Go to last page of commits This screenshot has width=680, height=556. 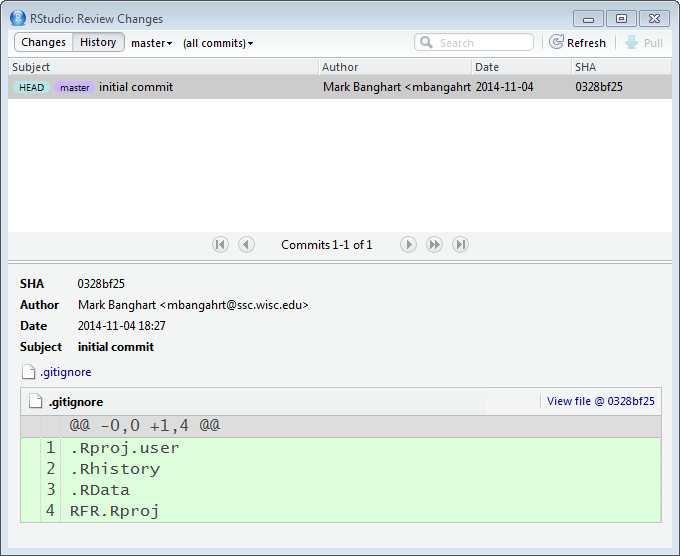(460, 245)
